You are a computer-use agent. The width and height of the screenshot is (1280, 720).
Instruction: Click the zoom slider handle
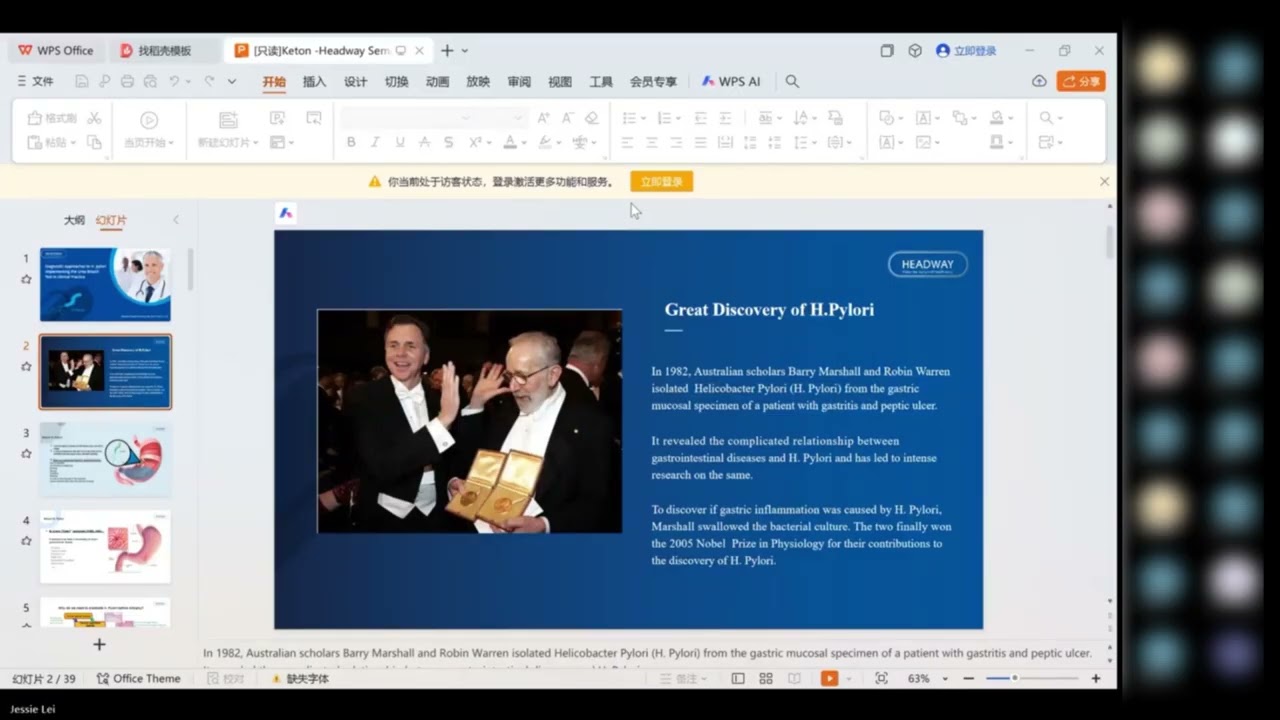click(1014, 678)
